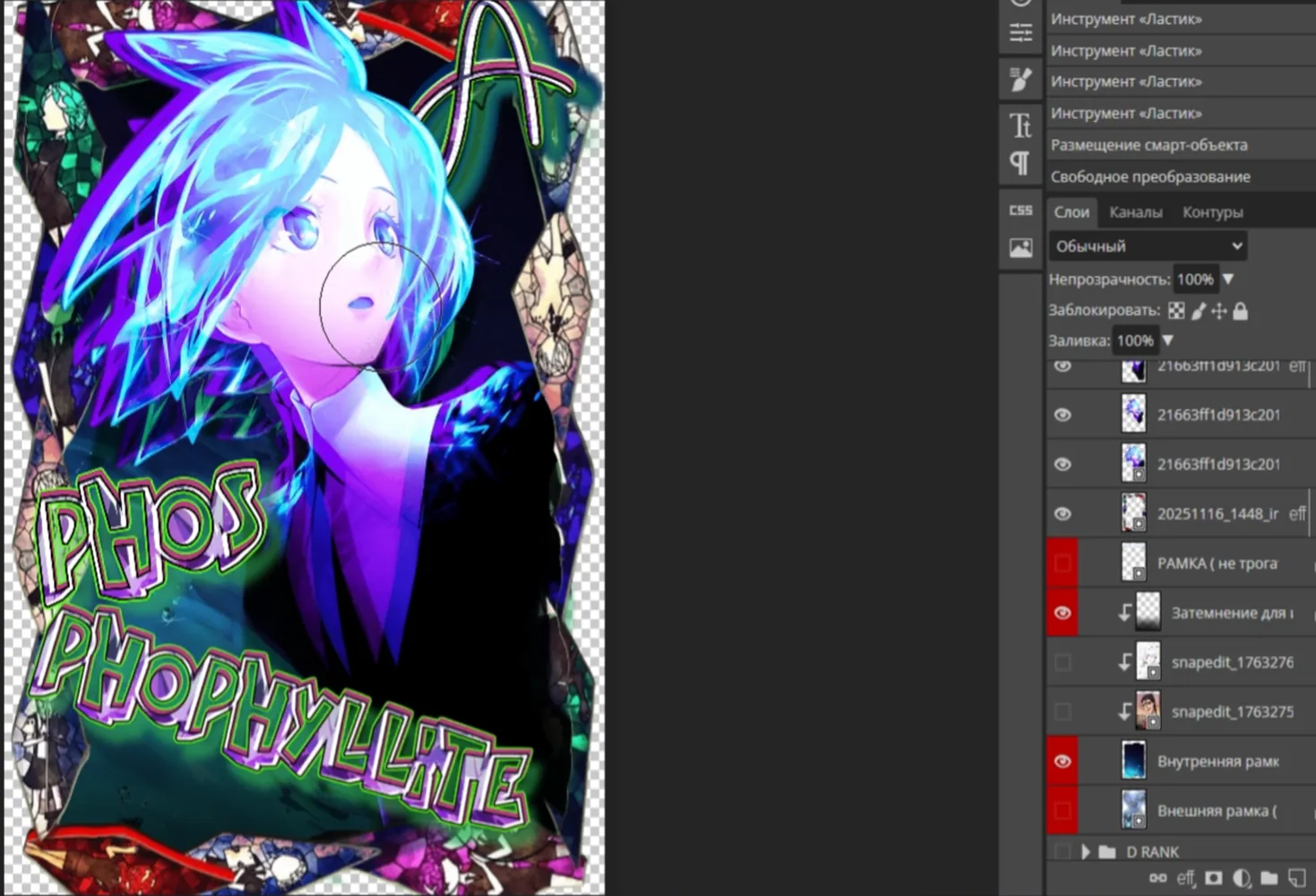Open the Paragraph panel icon
Screen dimensions: 1316x896
pos(1020,163)
